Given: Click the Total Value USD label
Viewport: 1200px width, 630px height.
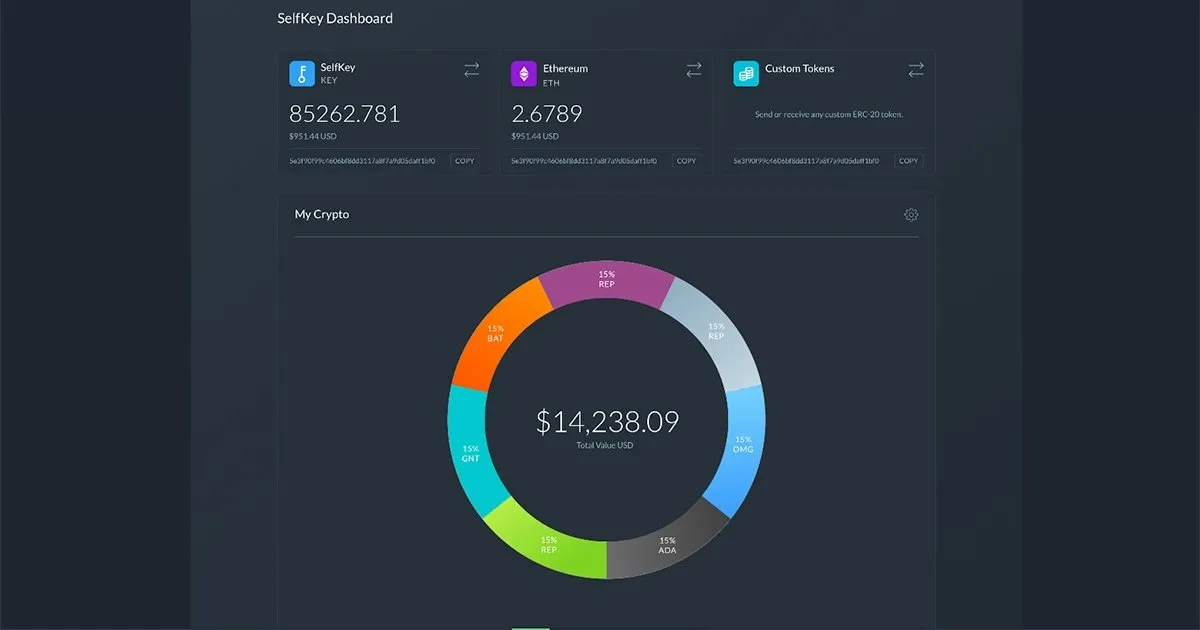Looking at the screenshot, I should coord(605,446).
